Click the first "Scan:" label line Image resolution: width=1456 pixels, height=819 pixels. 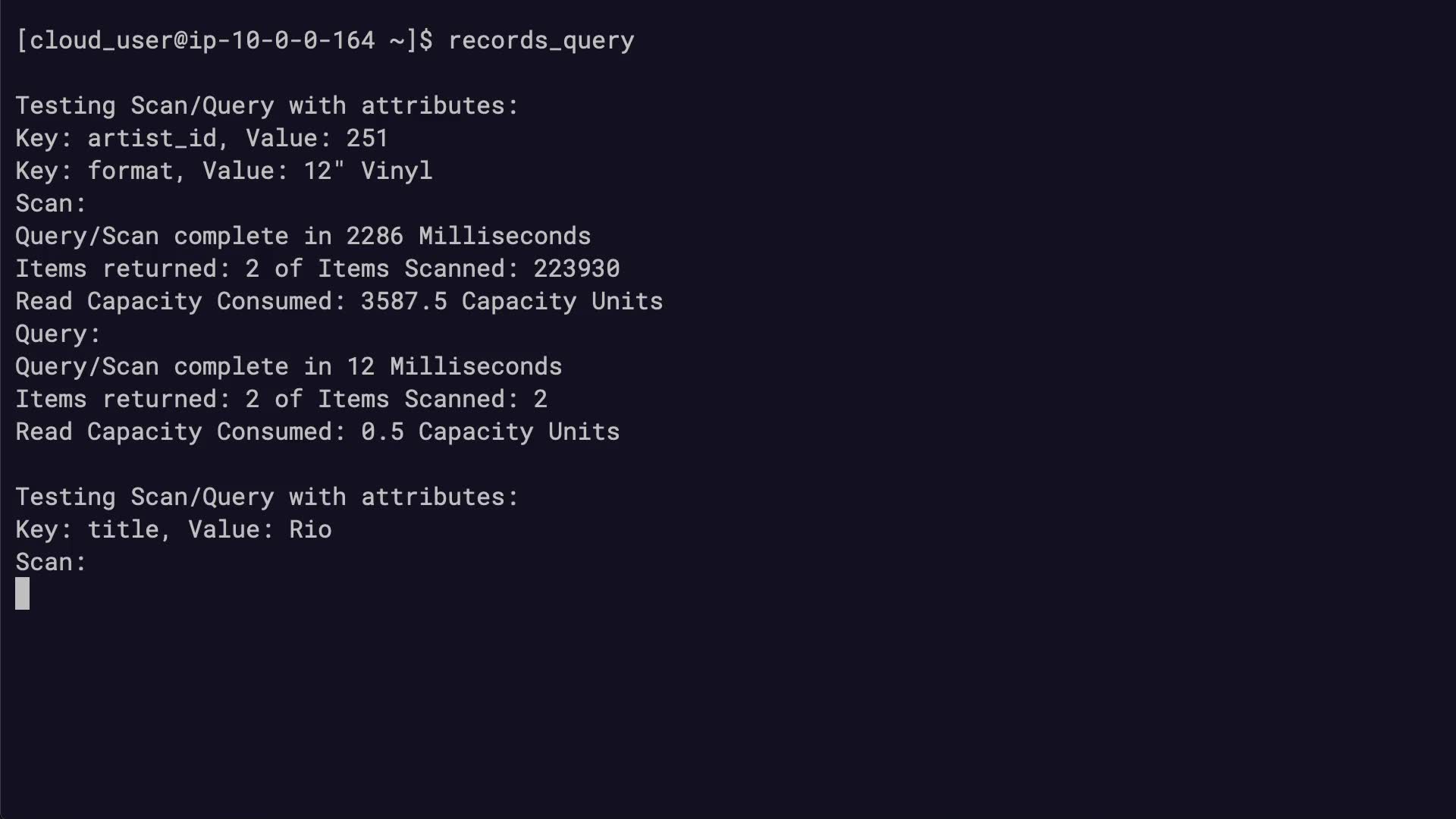pos(51,203)
